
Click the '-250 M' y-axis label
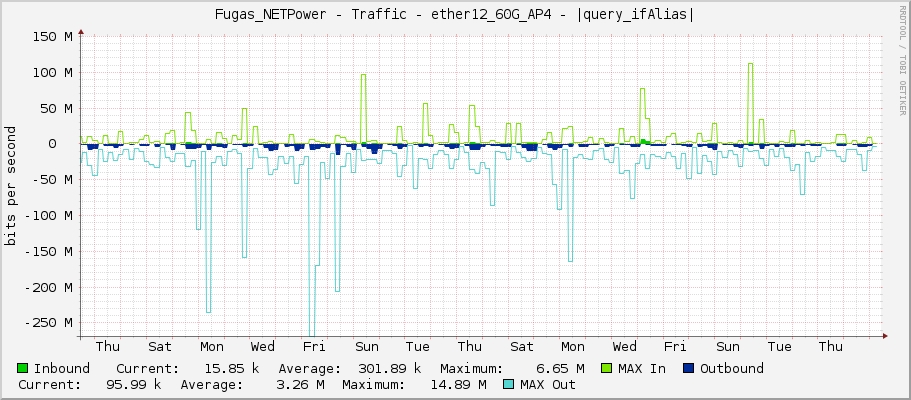[x=49, y=323]
